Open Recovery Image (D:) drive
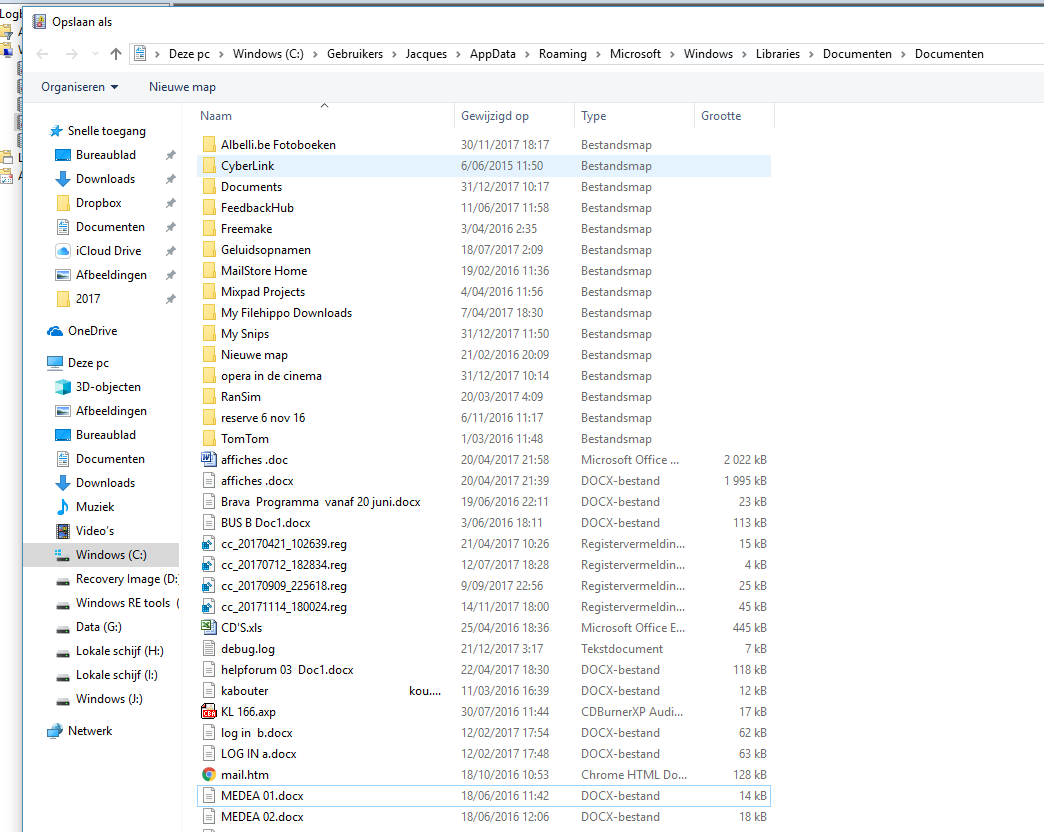The height and width of the screenshot is (832, 1044). click(117, 579)
